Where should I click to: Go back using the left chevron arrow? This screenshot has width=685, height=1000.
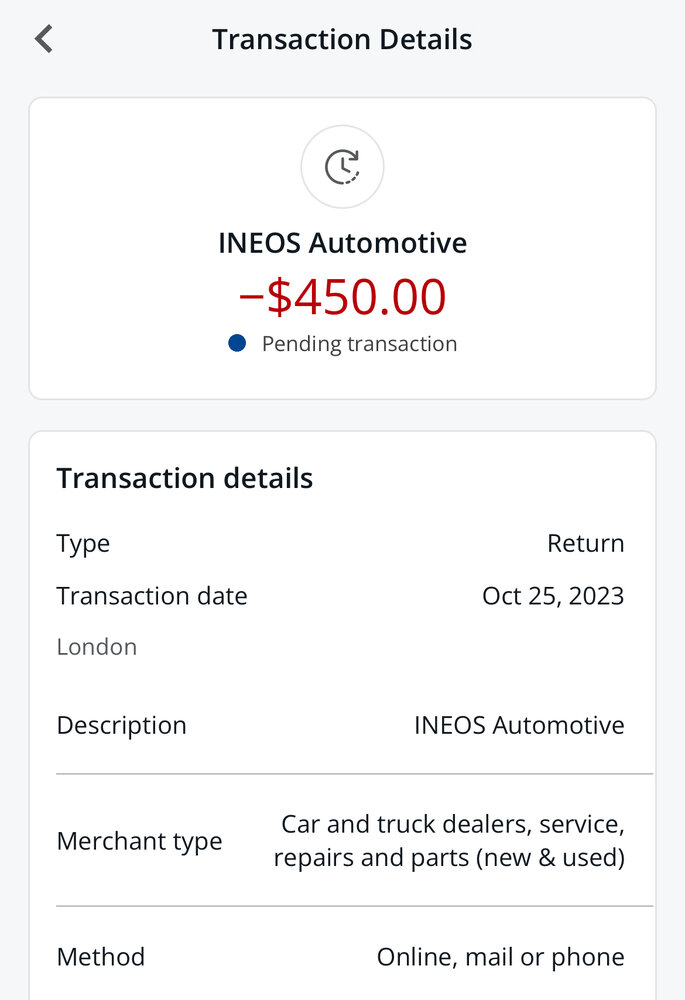point(43,39)
